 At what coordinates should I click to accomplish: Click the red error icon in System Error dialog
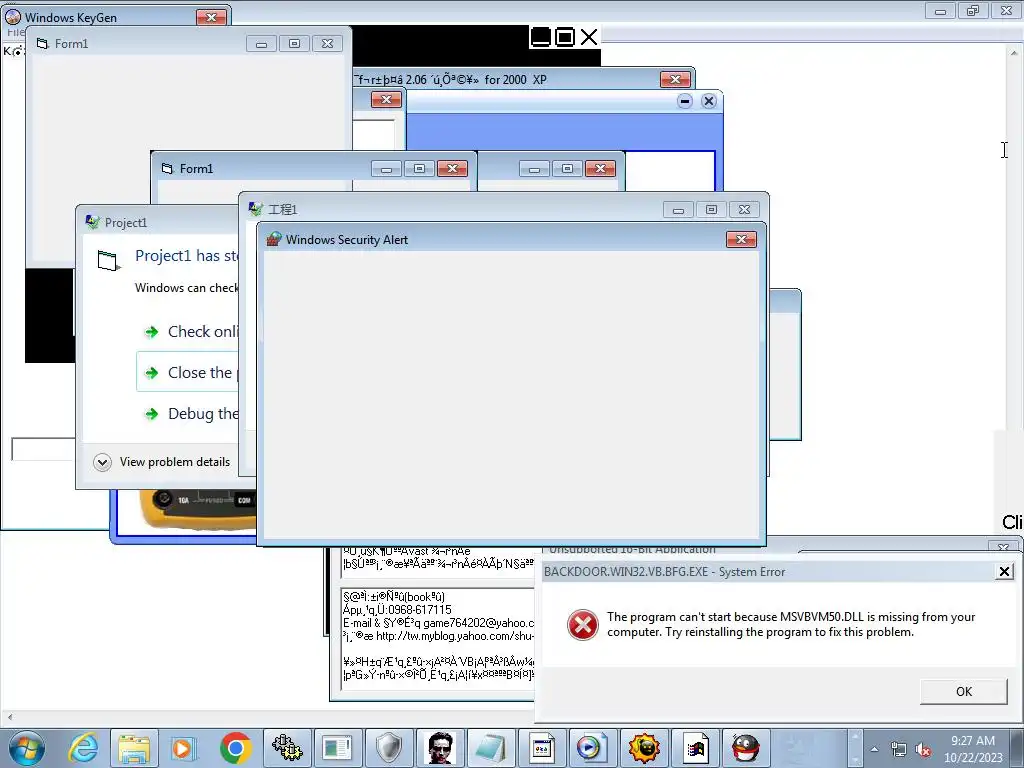point(583,625)
